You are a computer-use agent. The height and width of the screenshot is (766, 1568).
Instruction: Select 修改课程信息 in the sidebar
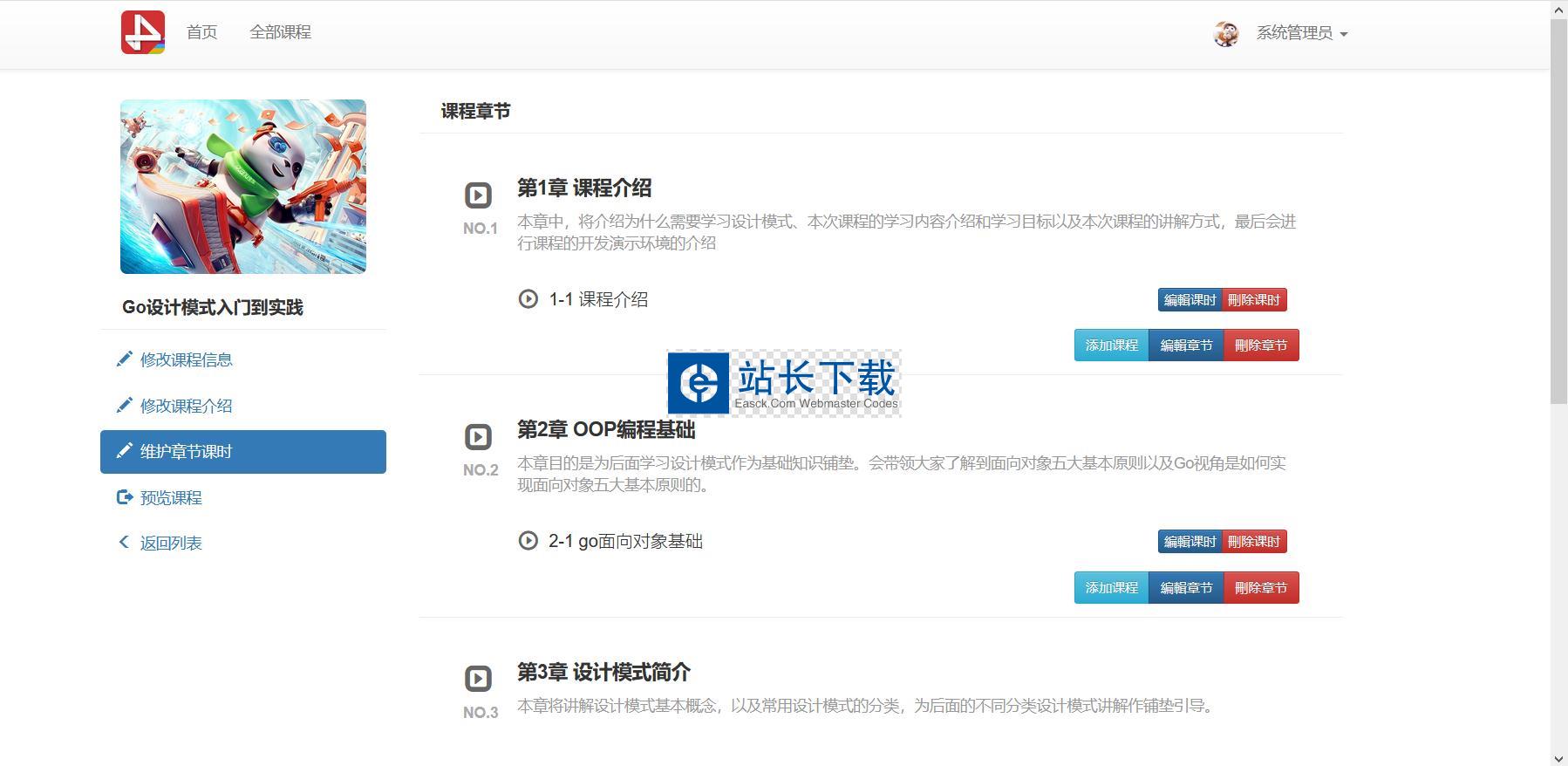click(x=186, y=359)
